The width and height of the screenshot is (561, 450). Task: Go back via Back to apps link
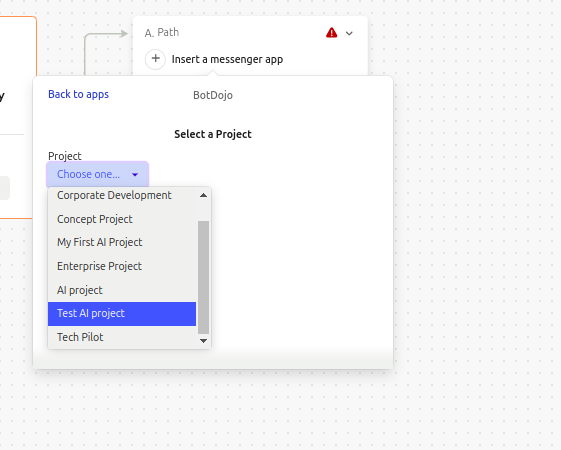coord(78,94)
